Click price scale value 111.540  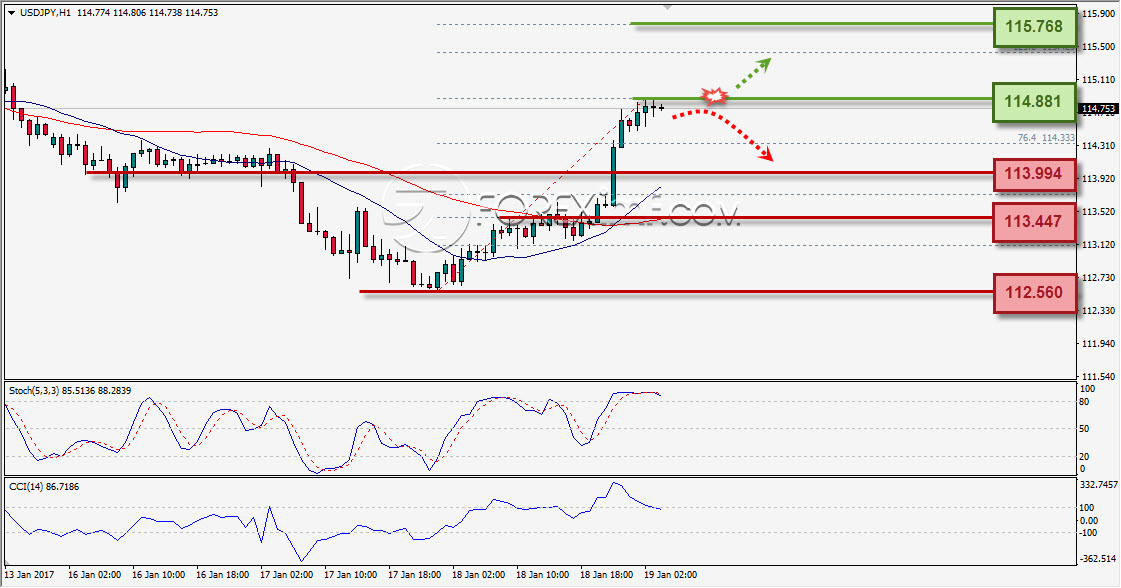(x=1099, y=376)
